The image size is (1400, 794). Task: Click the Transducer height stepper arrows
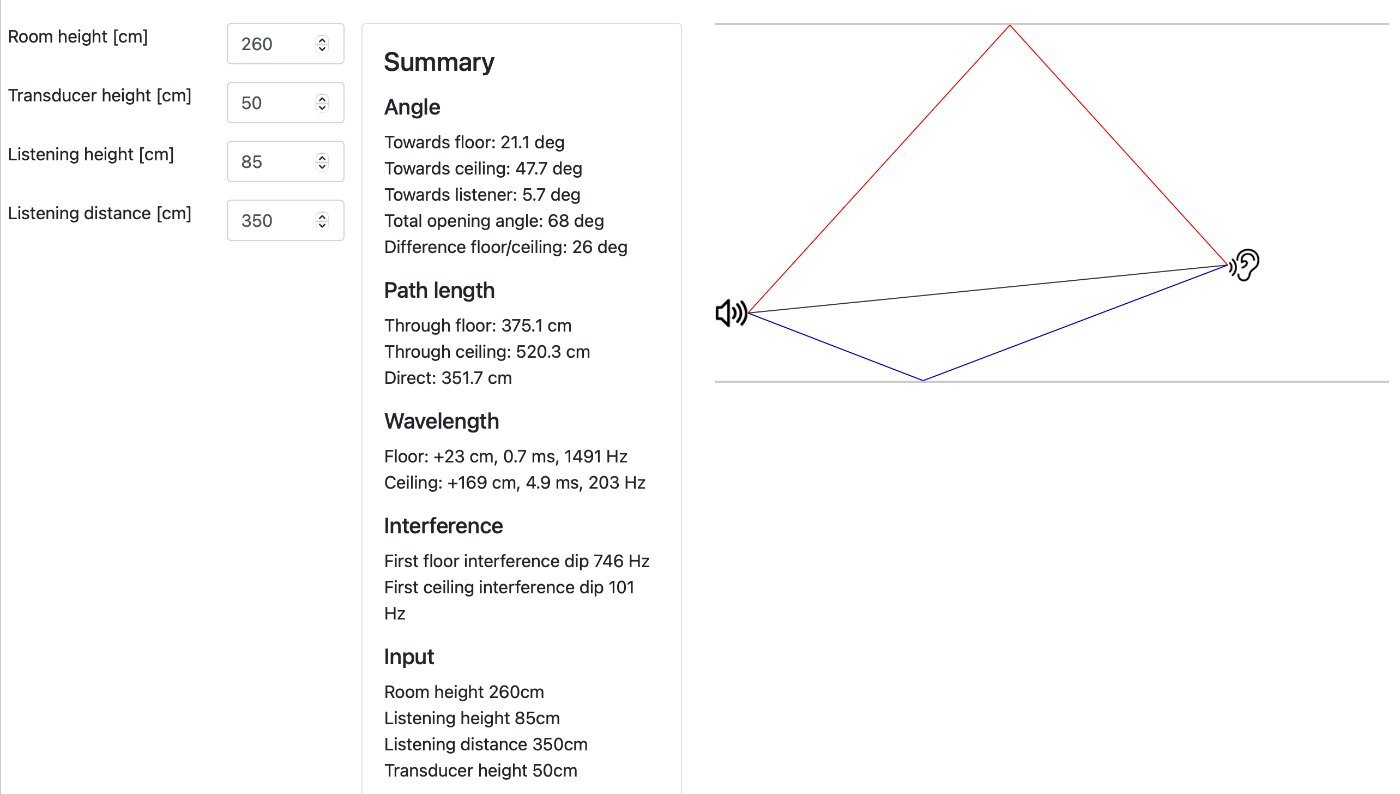322,103
